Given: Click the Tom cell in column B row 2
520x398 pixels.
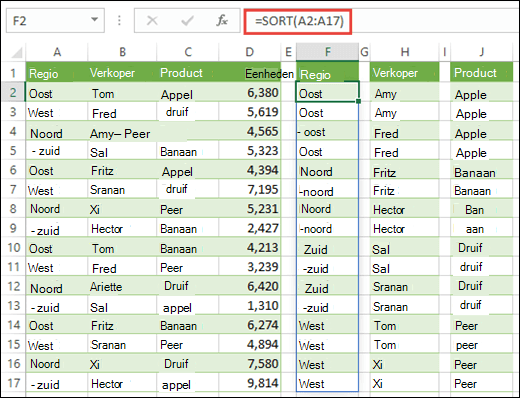Looking at the screenshot, I should pyautogui.click(x=122, y=92).
